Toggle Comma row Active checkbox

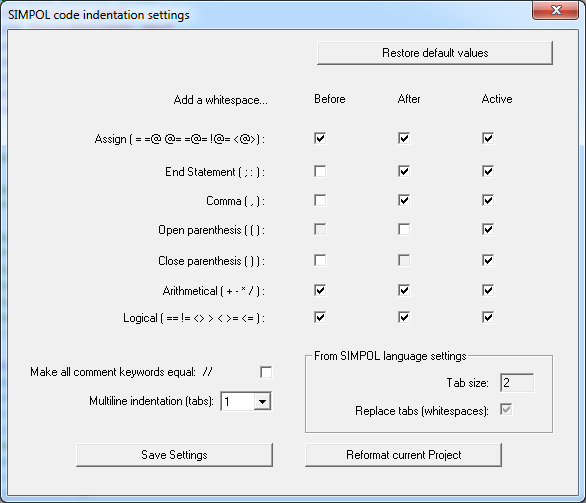coord(488,200)
